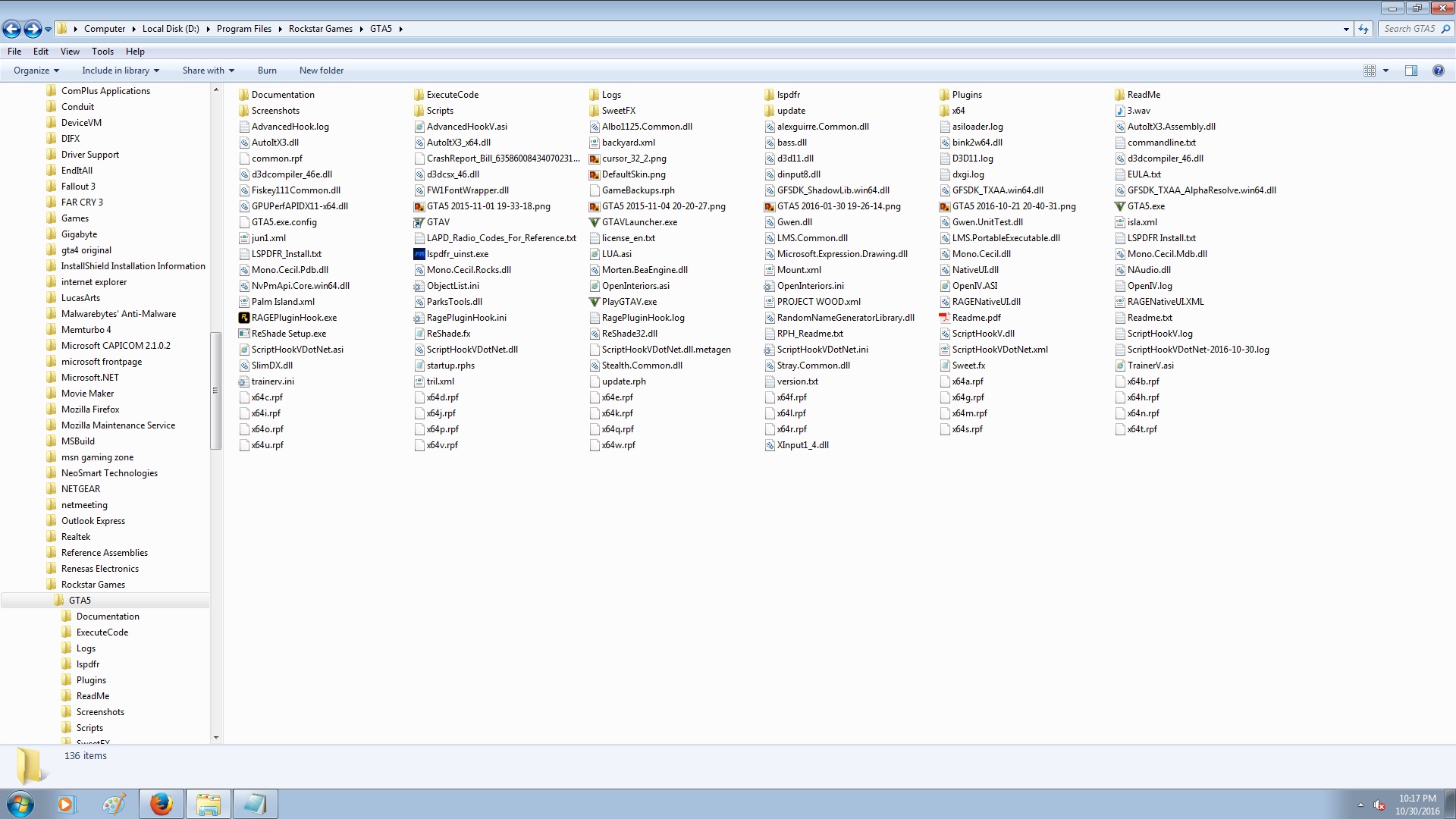Click the New folder button
1456x819 pixels.
pyautogui.click(x=322, y=71)
